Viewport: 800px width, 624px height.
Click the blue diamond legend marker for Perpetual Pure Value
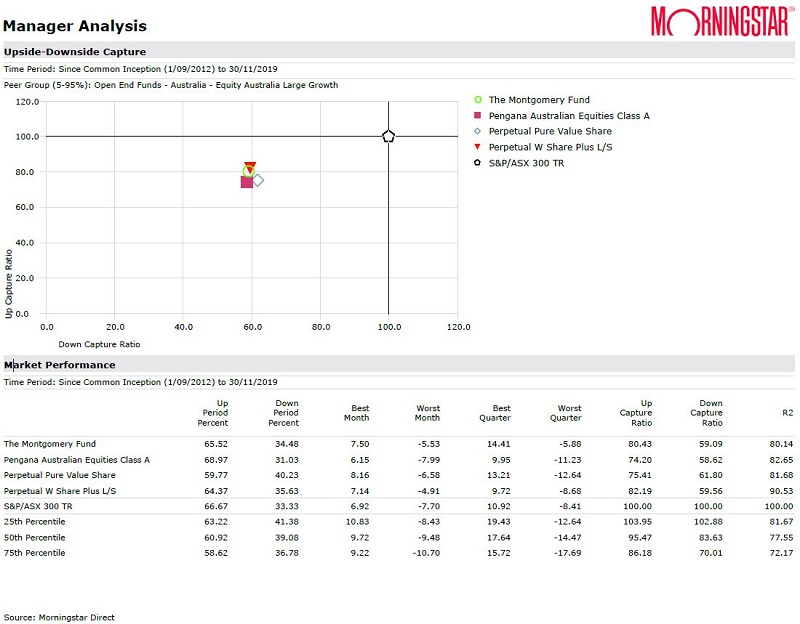[x=478, y=131]
